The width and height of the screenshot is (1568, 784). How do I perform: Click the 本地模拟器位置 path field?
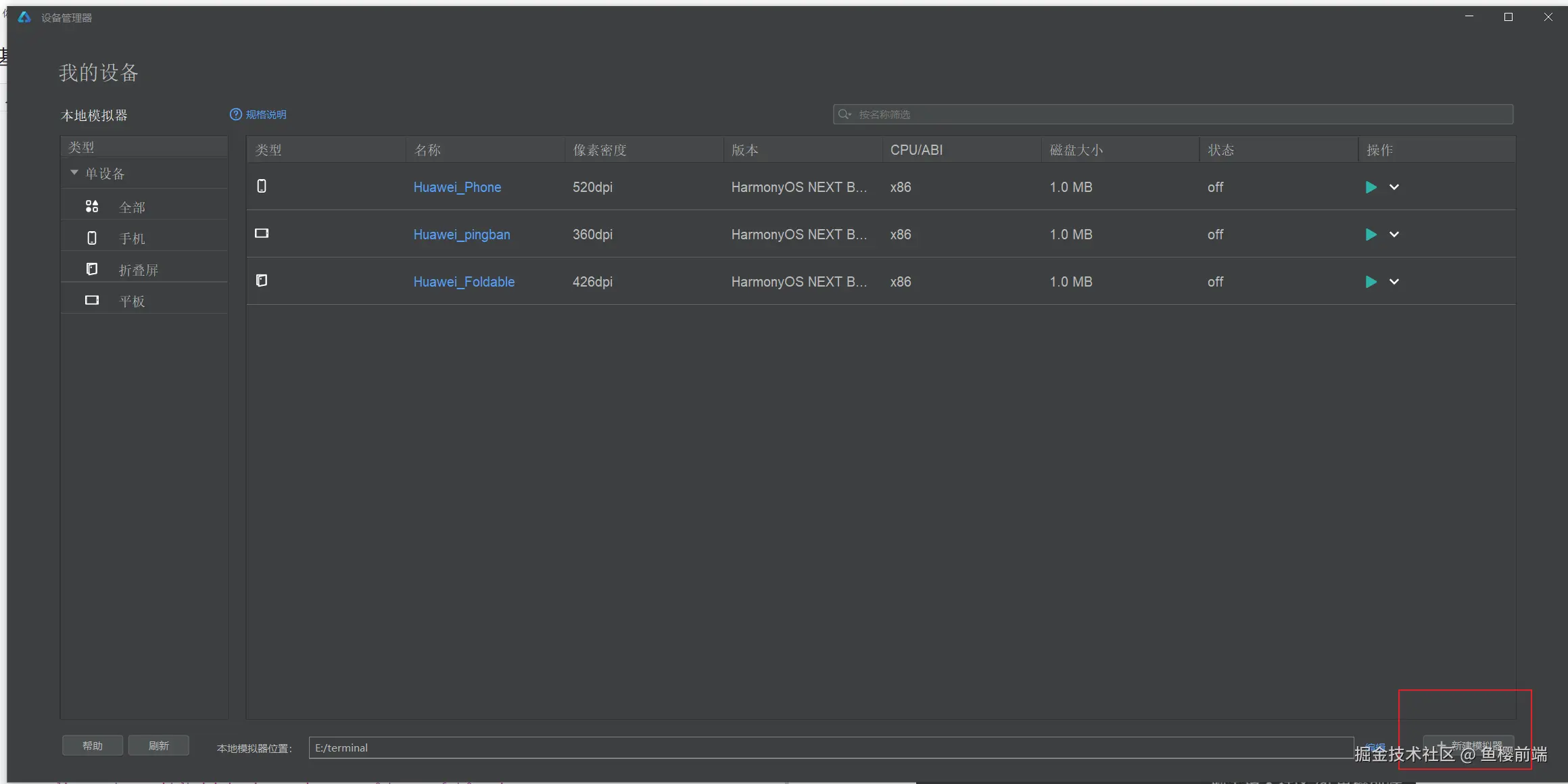click(830, 748)
